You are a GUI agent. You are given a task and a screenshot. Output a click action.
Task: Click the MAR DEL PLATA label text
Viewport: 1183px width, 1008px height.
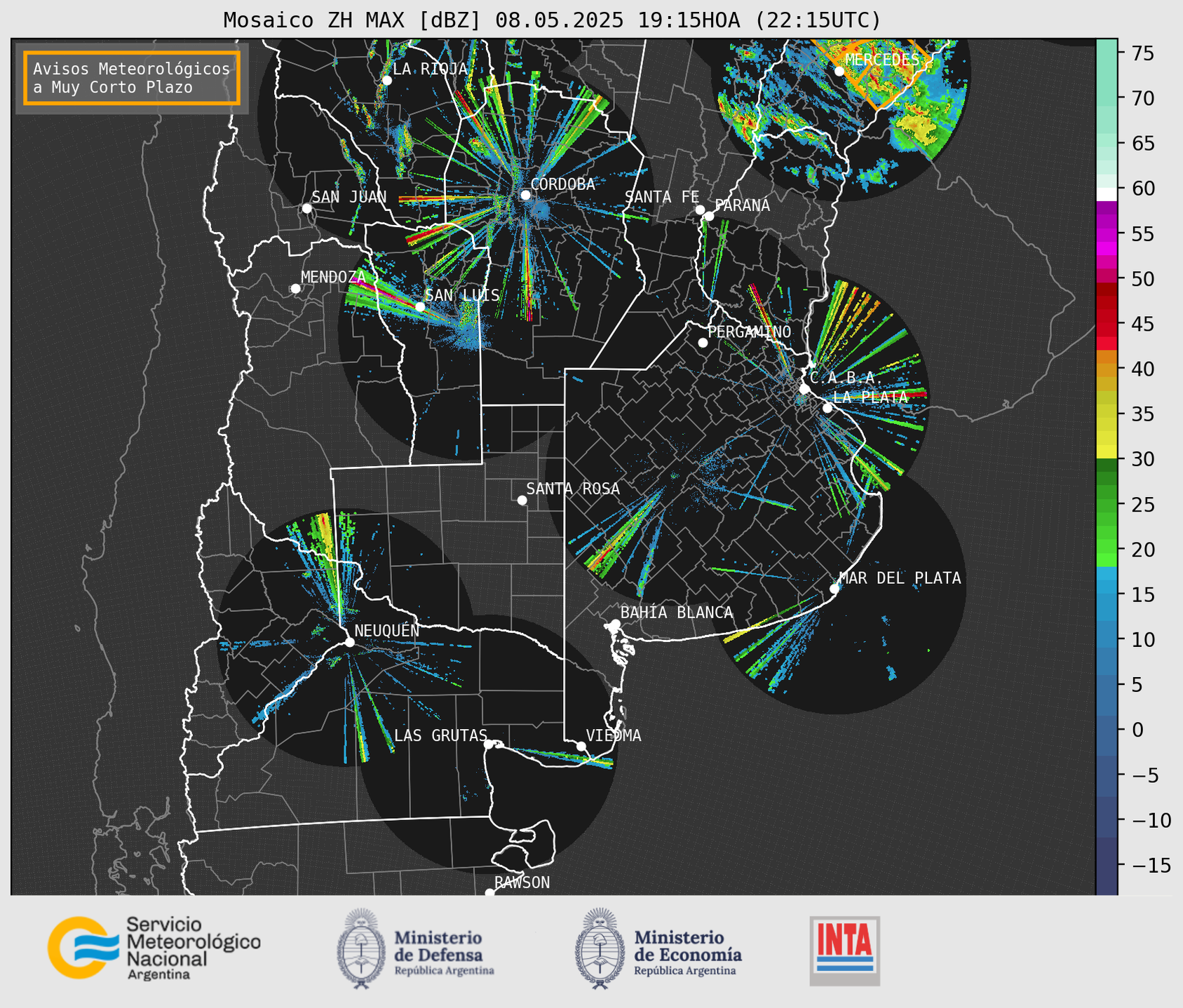900,578
